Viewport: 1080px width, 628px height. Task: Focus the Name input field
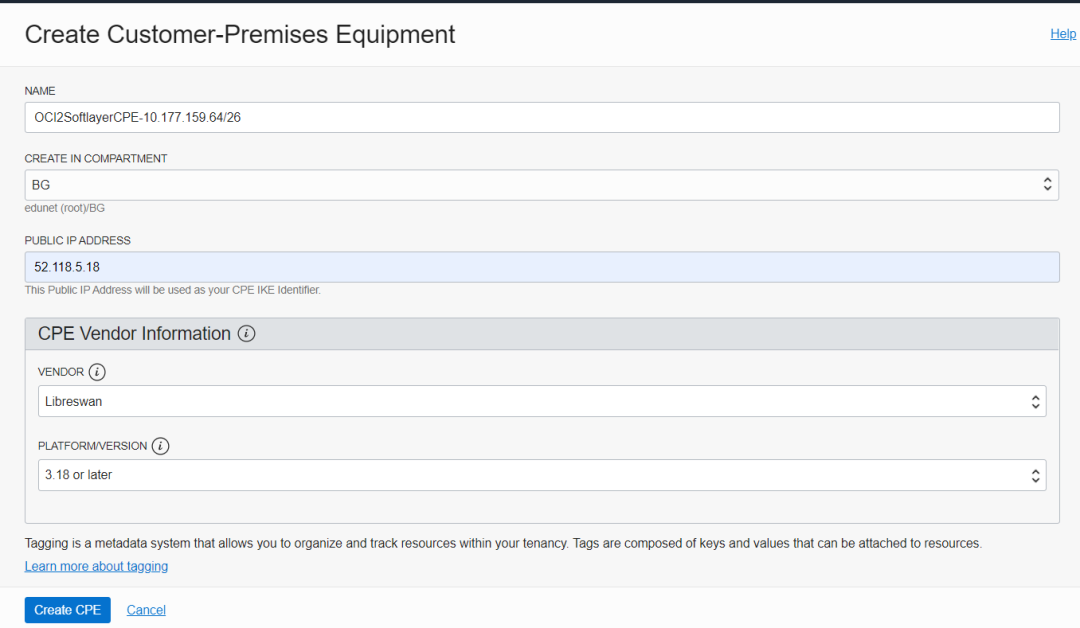coord(541,118)
